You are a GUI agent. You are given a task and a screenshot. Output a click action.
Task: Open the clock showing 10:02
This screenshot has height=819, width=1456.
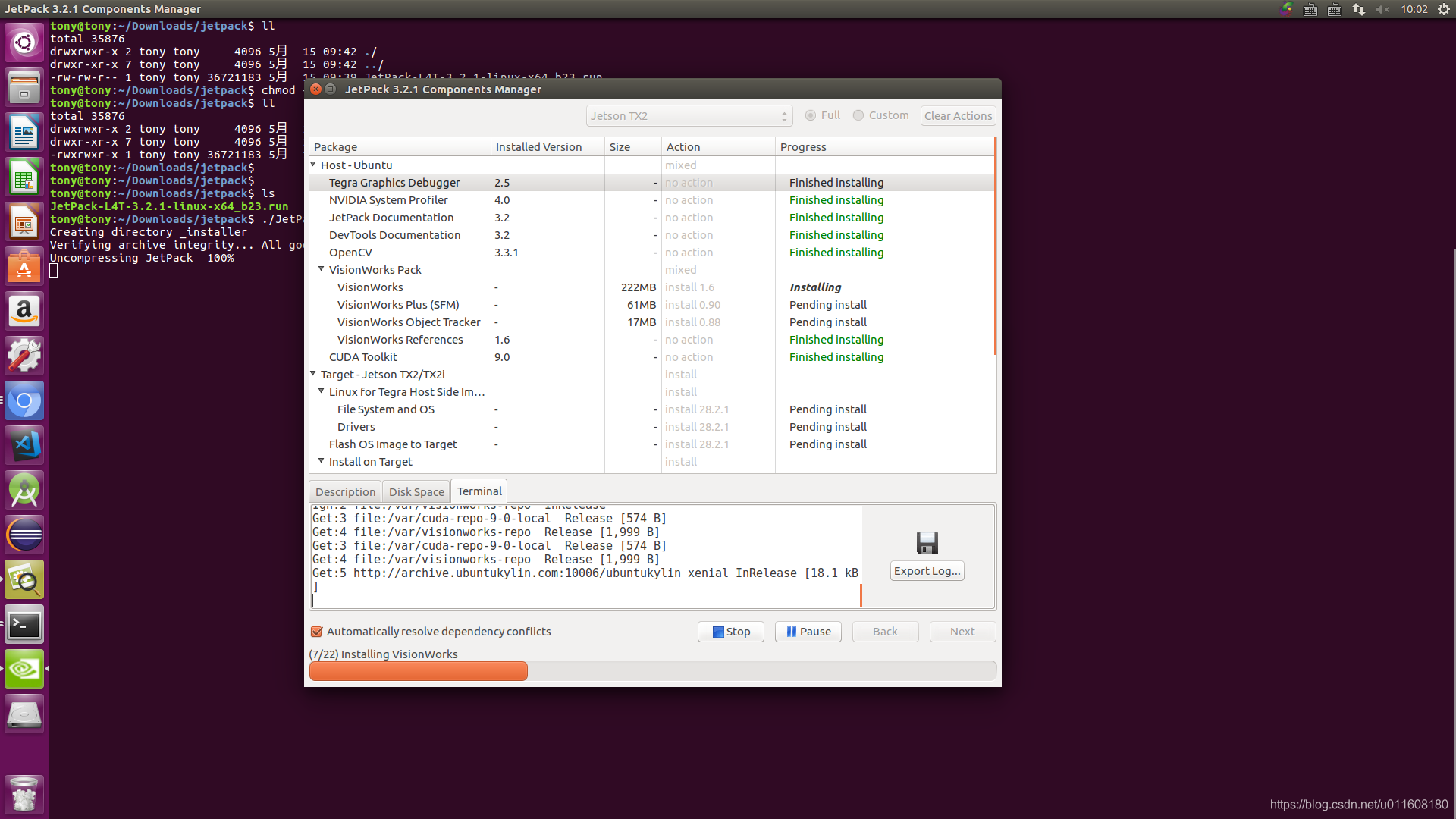1414,9
